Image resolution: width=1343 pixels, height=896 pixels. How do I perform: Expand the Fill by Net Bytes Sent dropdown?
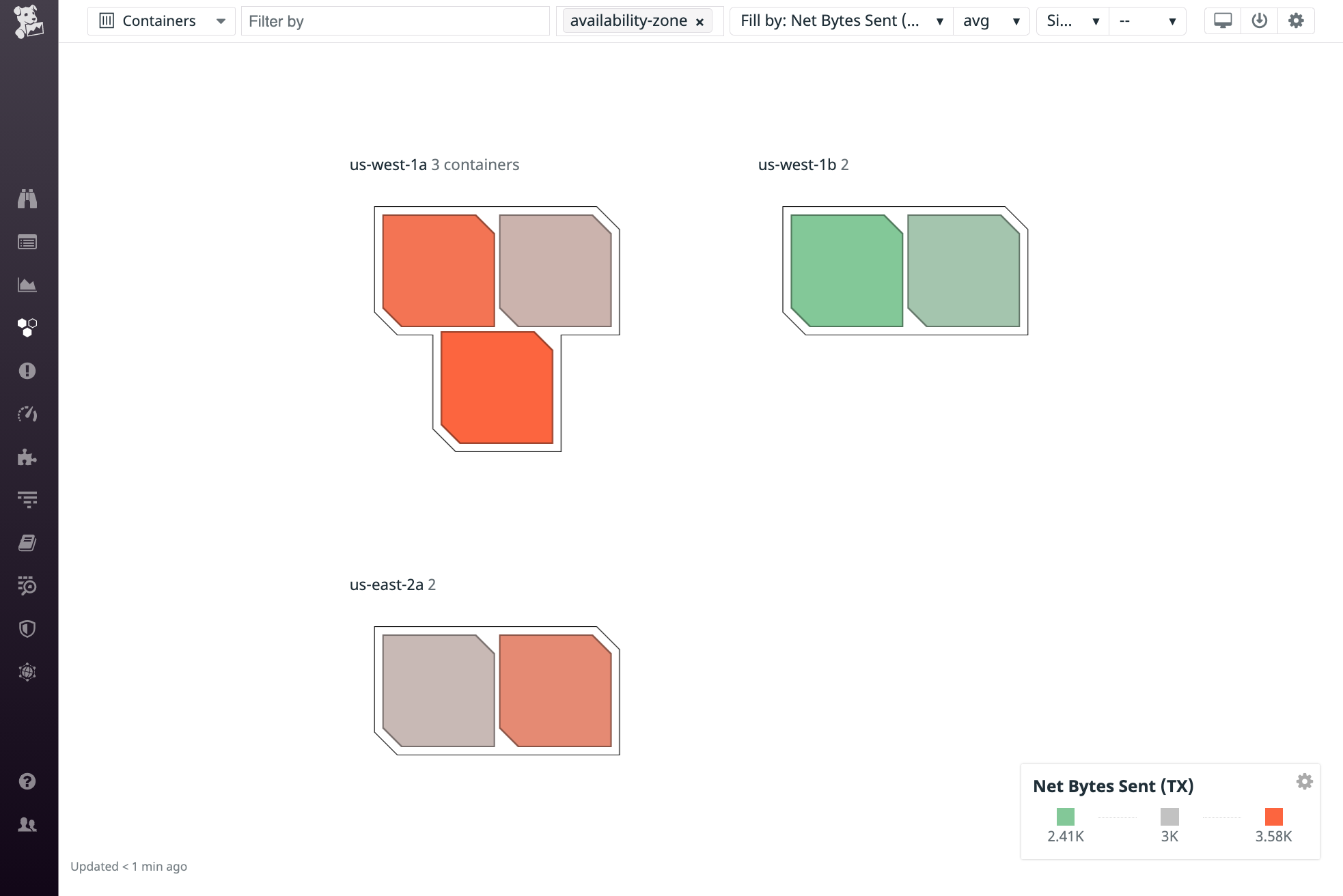click(841, 21)
